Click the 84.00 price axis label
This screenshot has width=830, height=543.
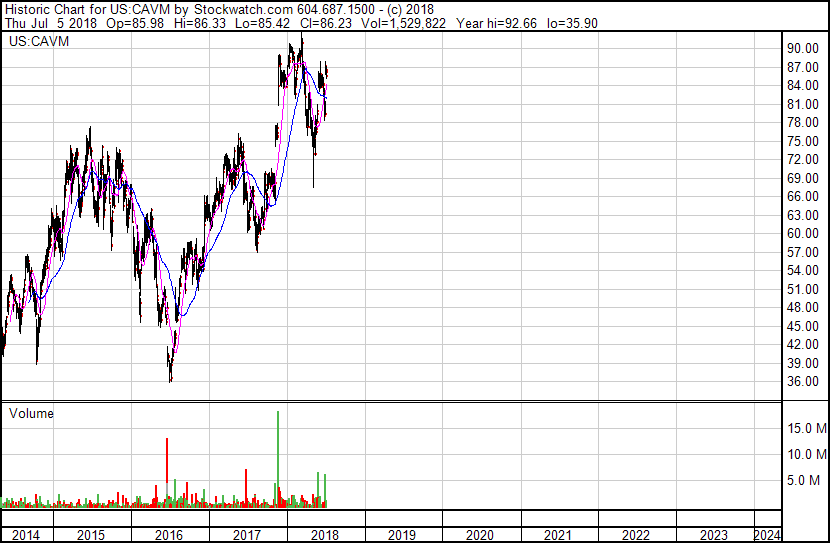coord(803,86)
